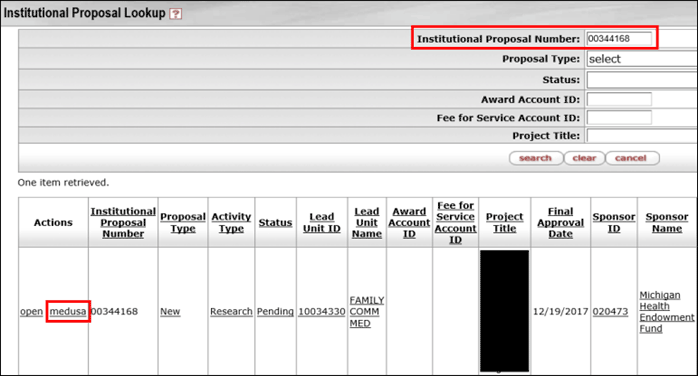Sort by Award Account ID column header
698x376 pixels.
(409, 222)
